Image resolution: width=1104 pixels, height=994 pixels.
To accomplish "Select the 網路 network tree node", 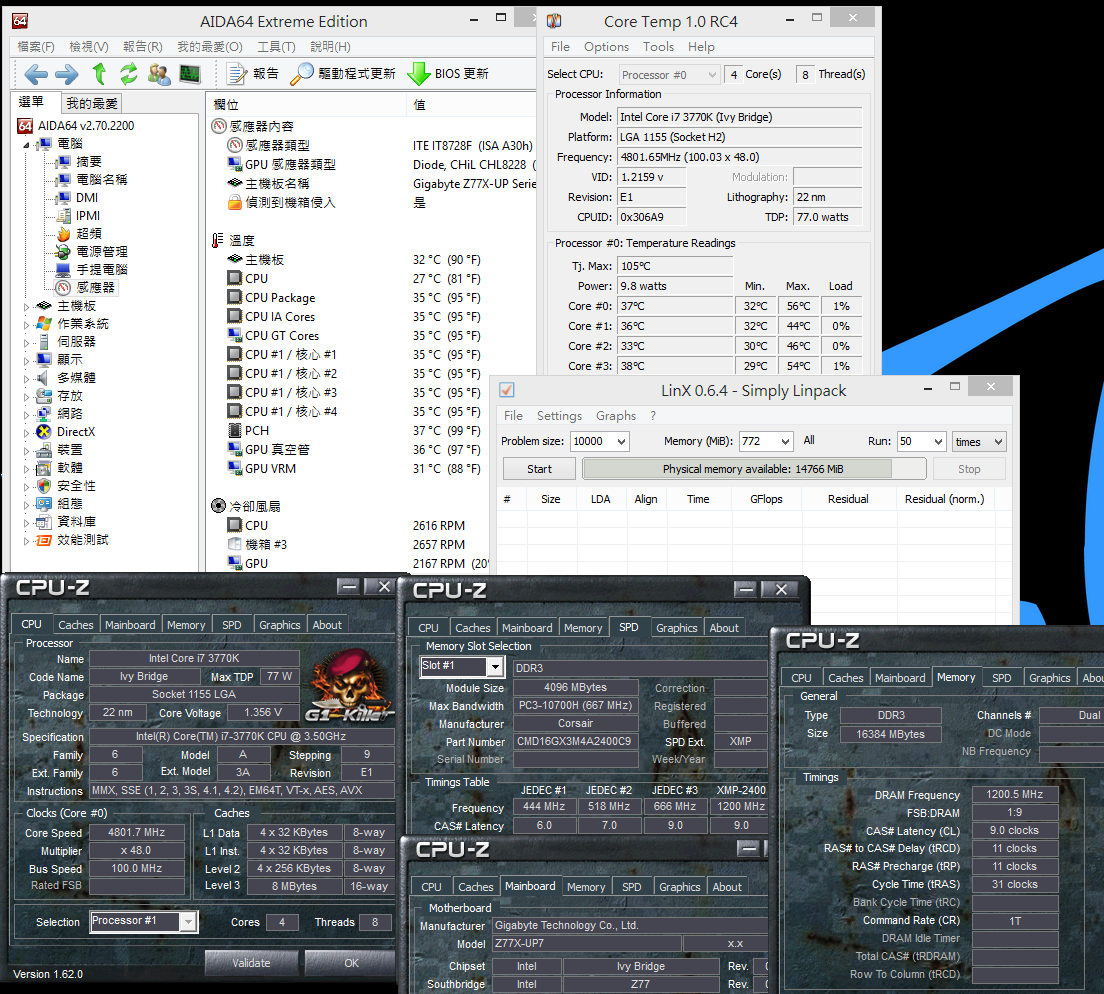I will (x=60, y=413).
